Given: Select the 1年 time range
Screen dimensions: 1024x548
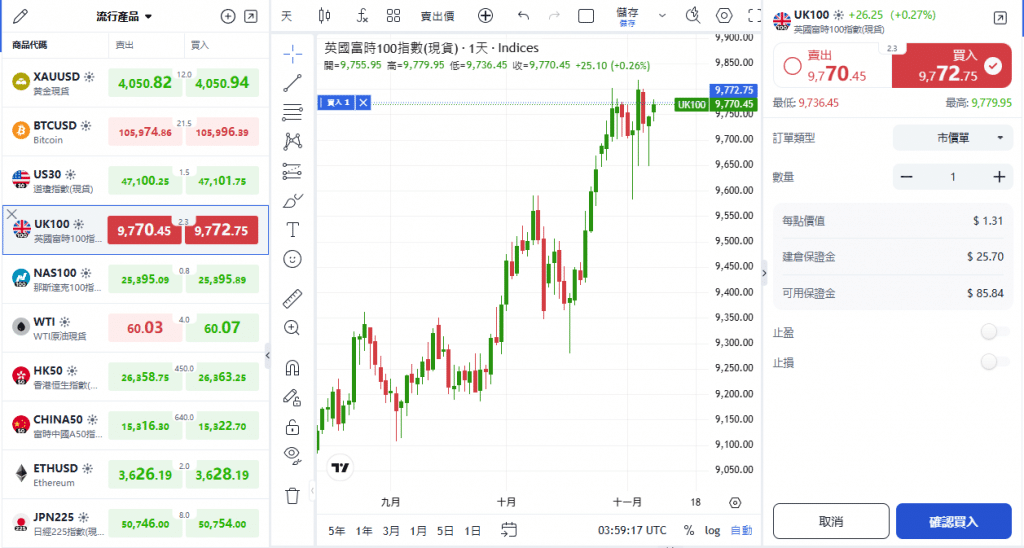Looking at the screenshot, I should (364, 530).
